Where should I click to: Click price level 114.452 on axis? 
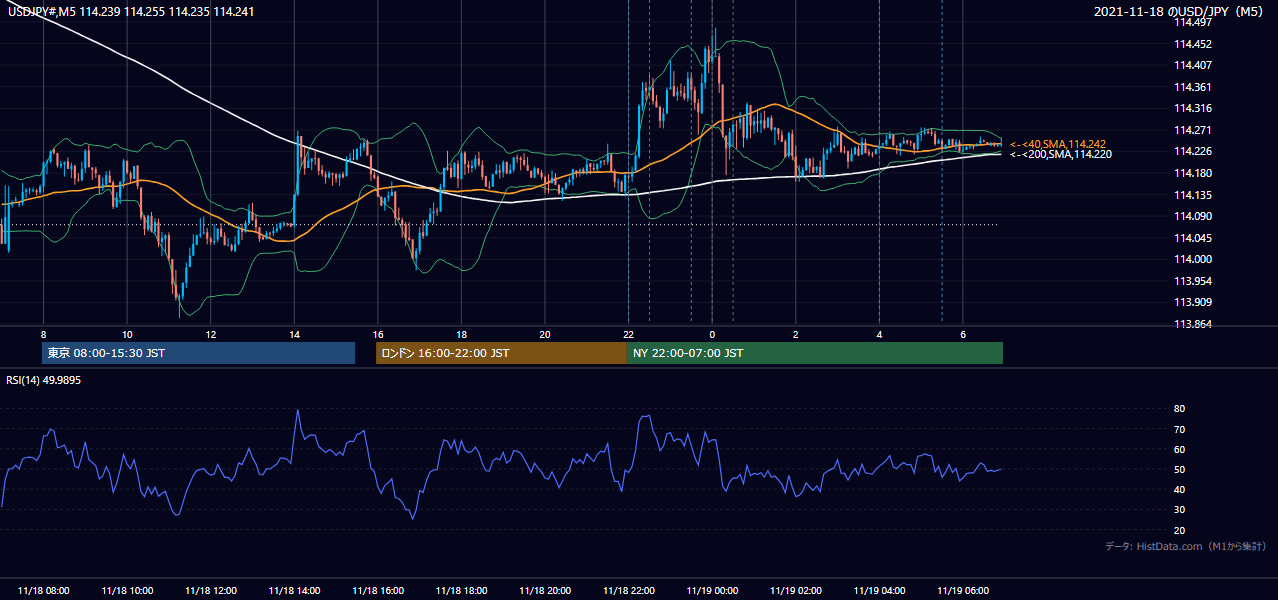1192,44
